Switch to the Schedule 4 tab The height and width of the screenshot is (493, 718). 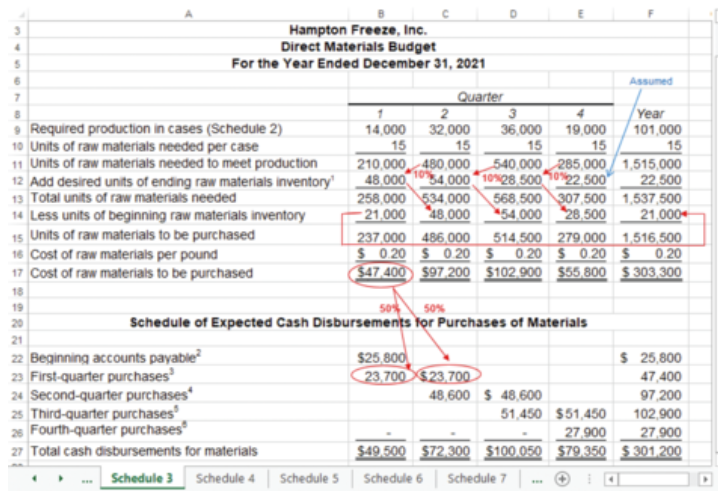pos(225,479)
